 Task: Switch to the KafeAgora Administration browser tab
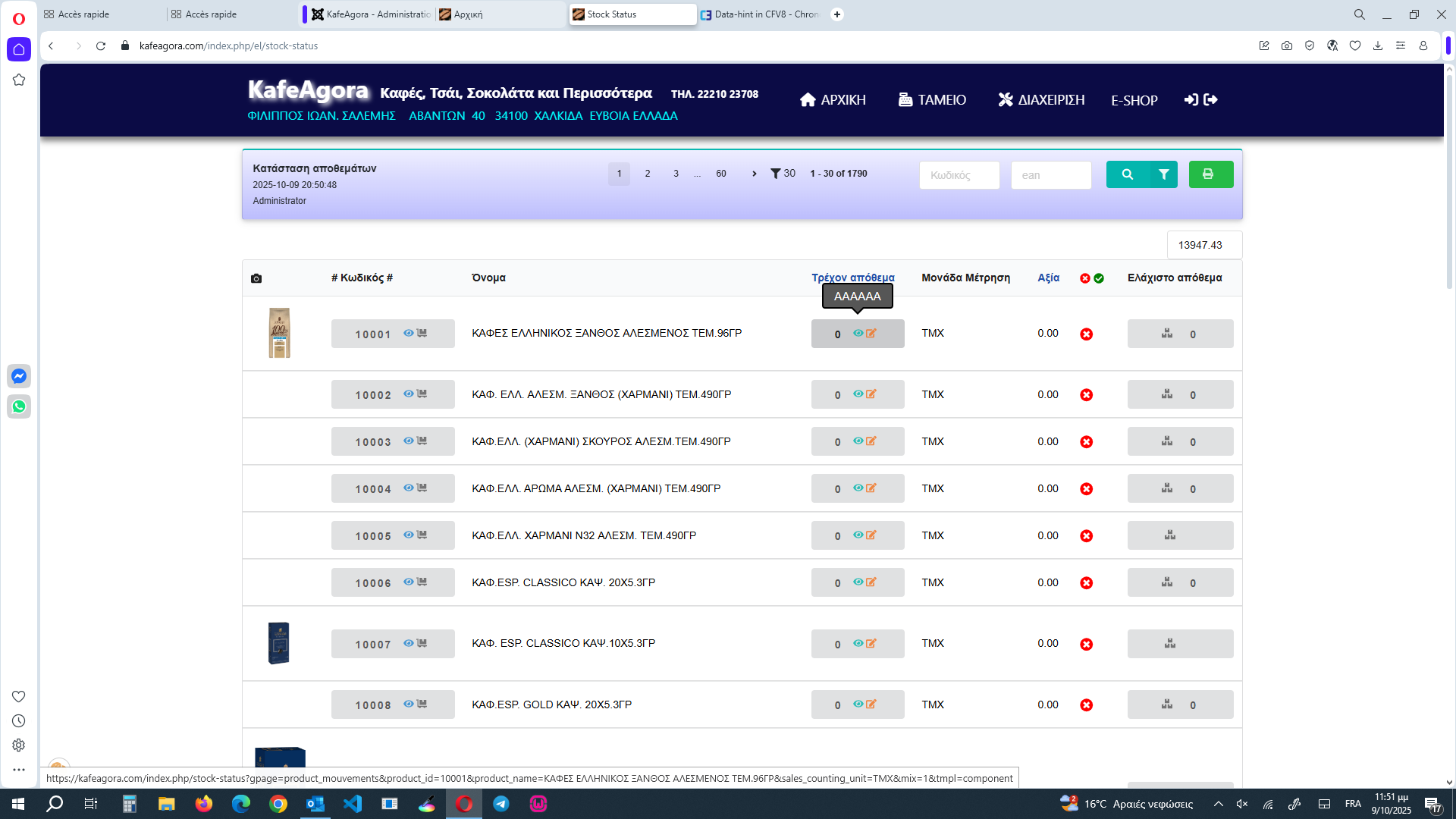[372, 14]
